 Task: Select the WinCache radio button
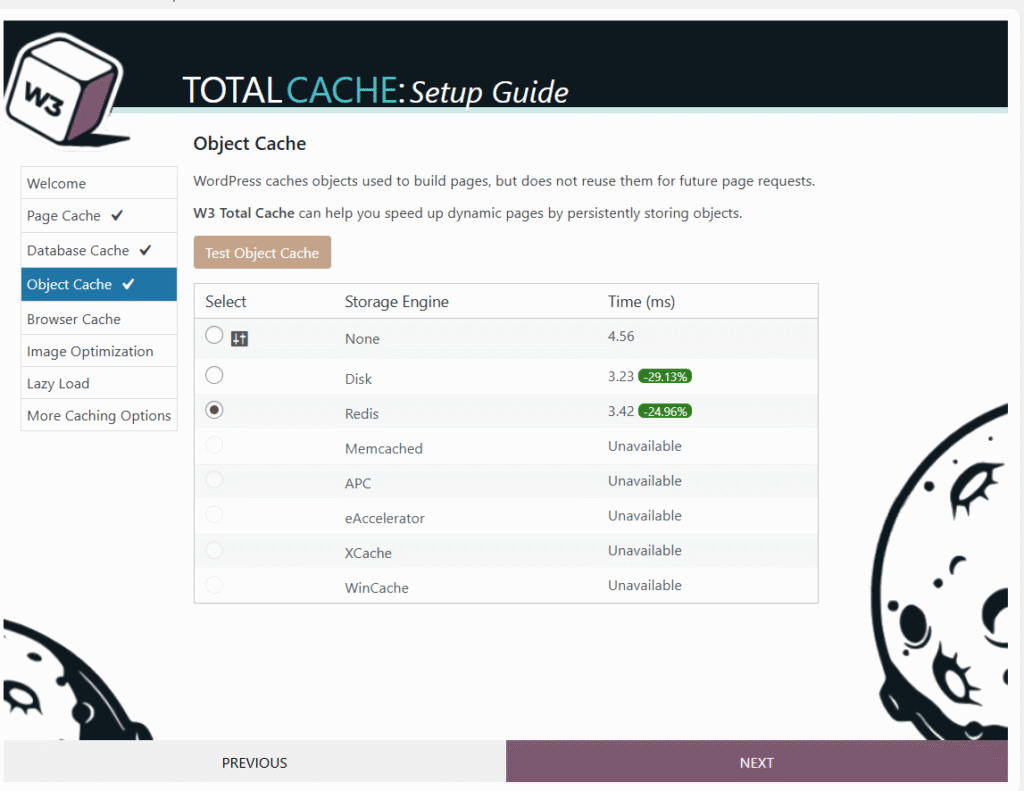tap(214, 585)
